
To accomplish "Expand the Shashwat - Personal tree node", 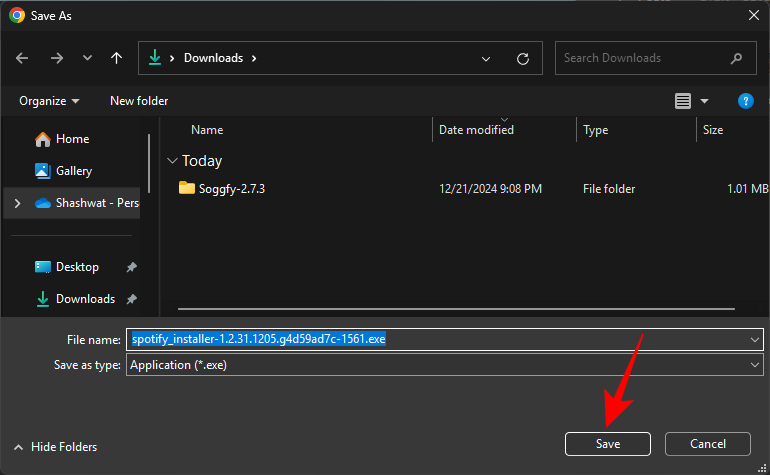I will (x=16, y=203).
